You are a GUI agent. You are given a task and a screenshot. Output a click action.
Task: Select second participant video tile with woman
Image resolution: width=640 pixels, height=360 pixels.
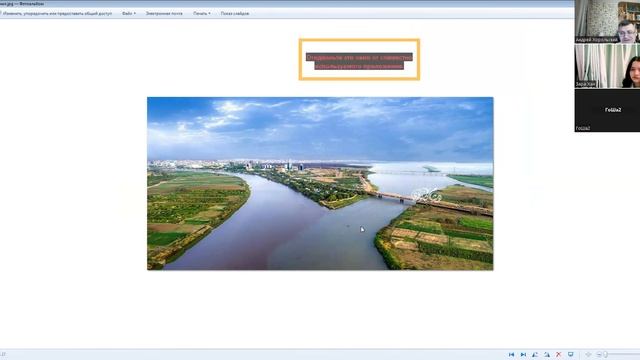click(607, 66)
